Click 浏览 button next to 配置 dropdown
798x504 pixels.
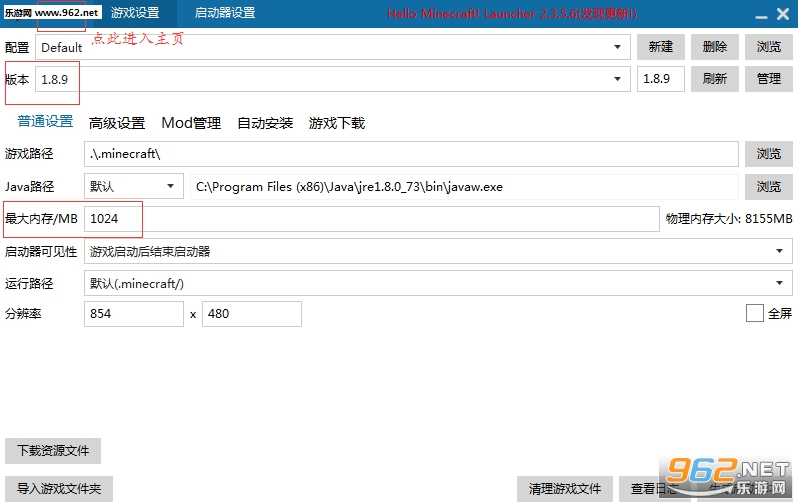coord(768,47)
